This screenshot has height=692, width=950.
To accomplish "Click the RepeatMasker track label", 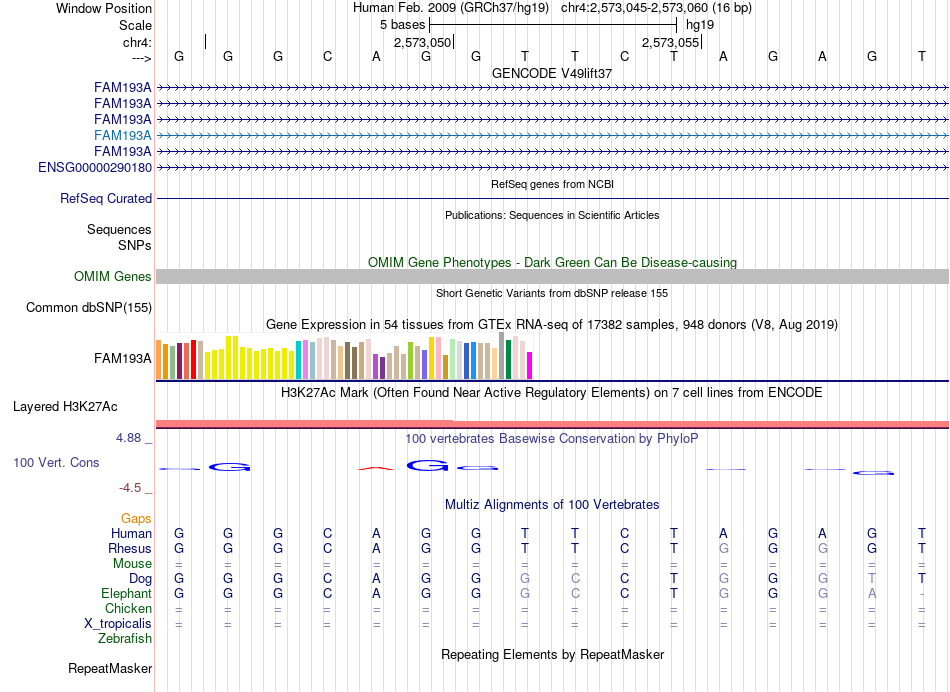I will pos(110,668).
